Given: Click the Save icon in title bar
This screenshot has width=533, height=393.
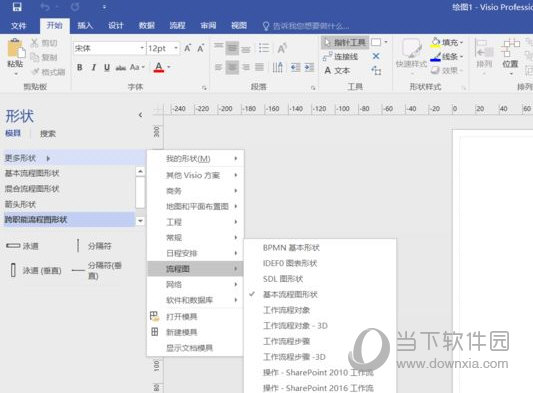Looking at the screenshot, I should [17, 7].
